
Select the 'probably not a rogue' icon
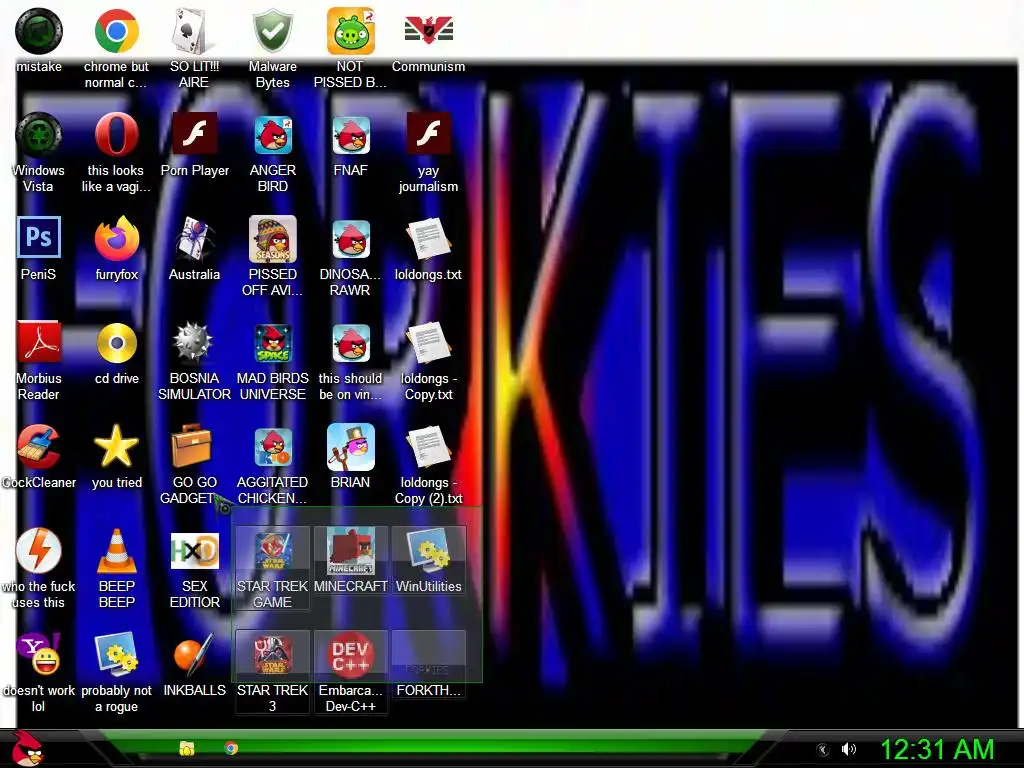click(116, 654)
